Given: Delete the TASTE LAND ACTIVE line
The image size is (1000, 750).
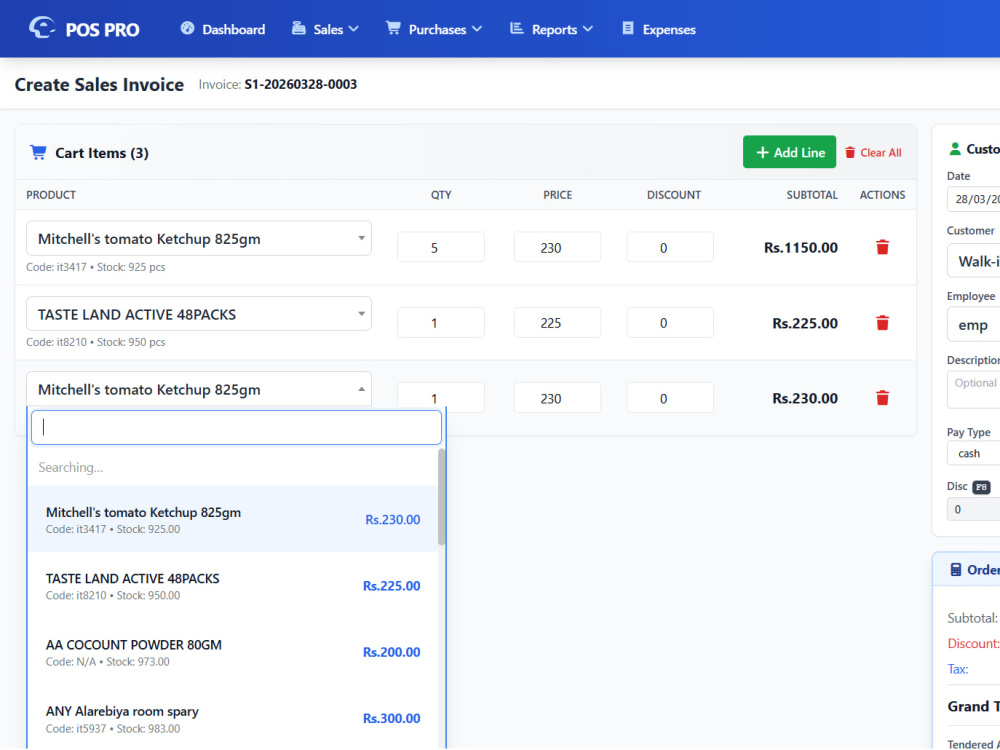Looking at the screenshot, I should point(883,323).
